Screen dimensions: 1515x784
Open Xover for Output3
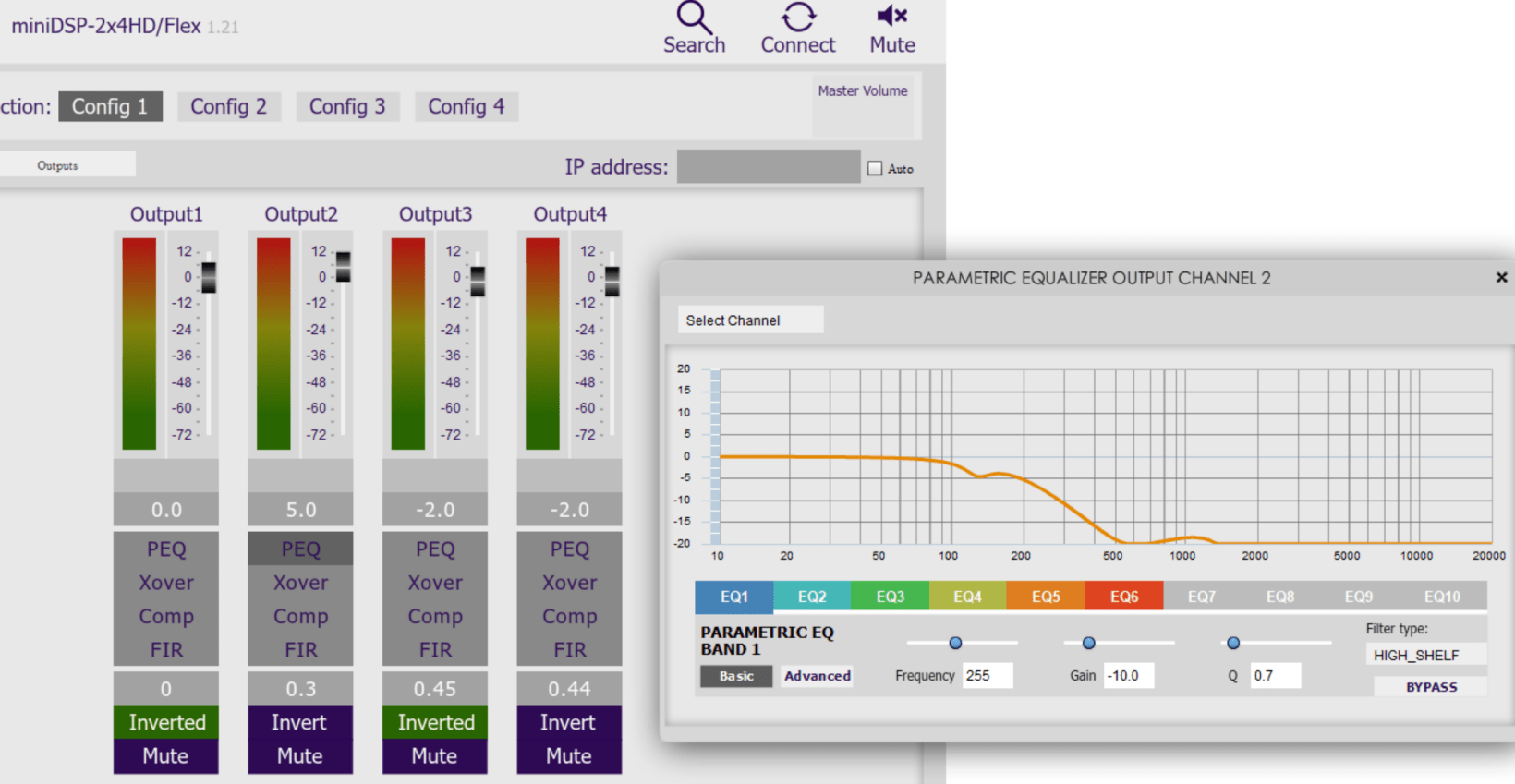(x=435, y=583)
